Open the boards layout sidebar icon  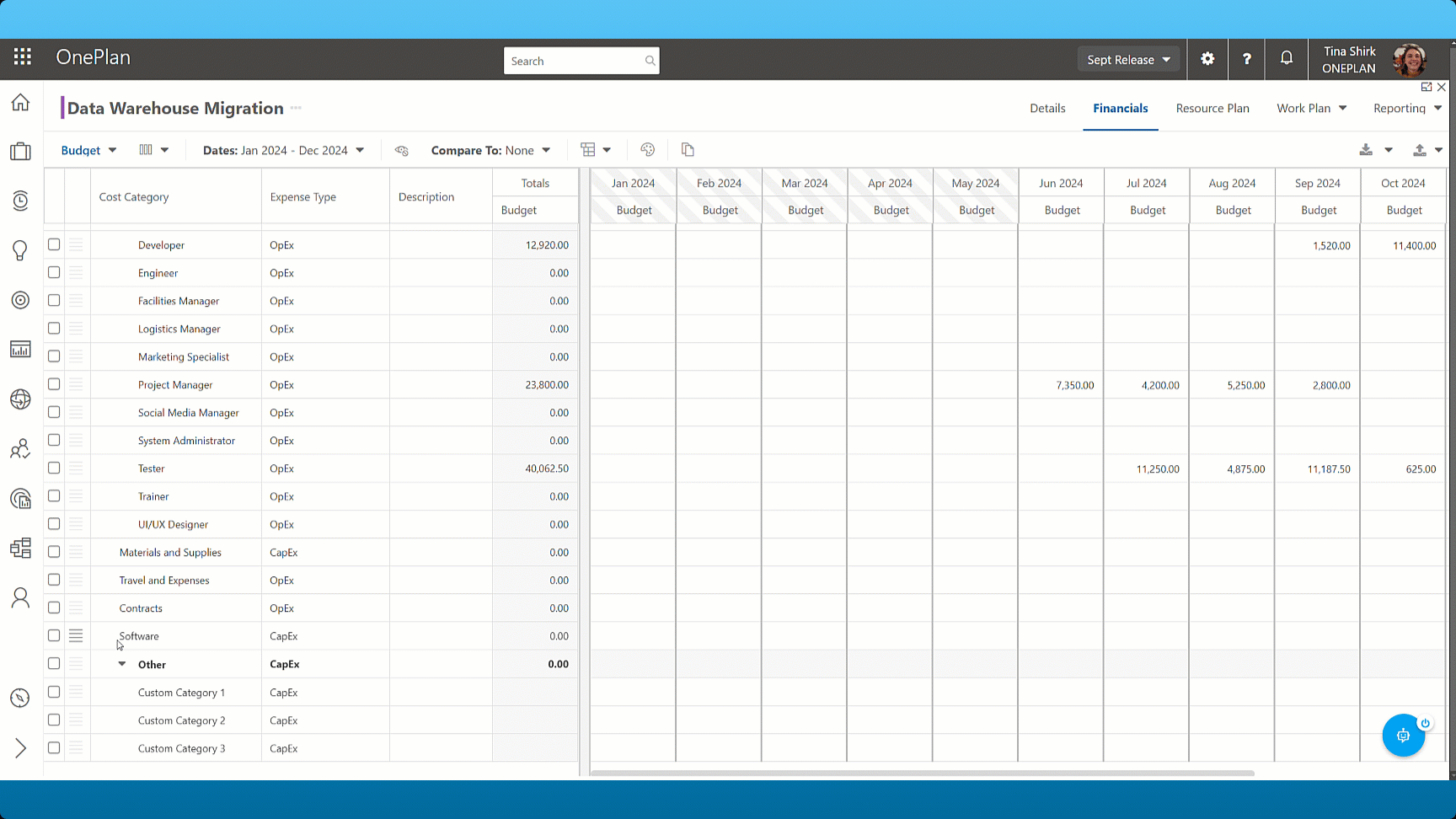20,549
